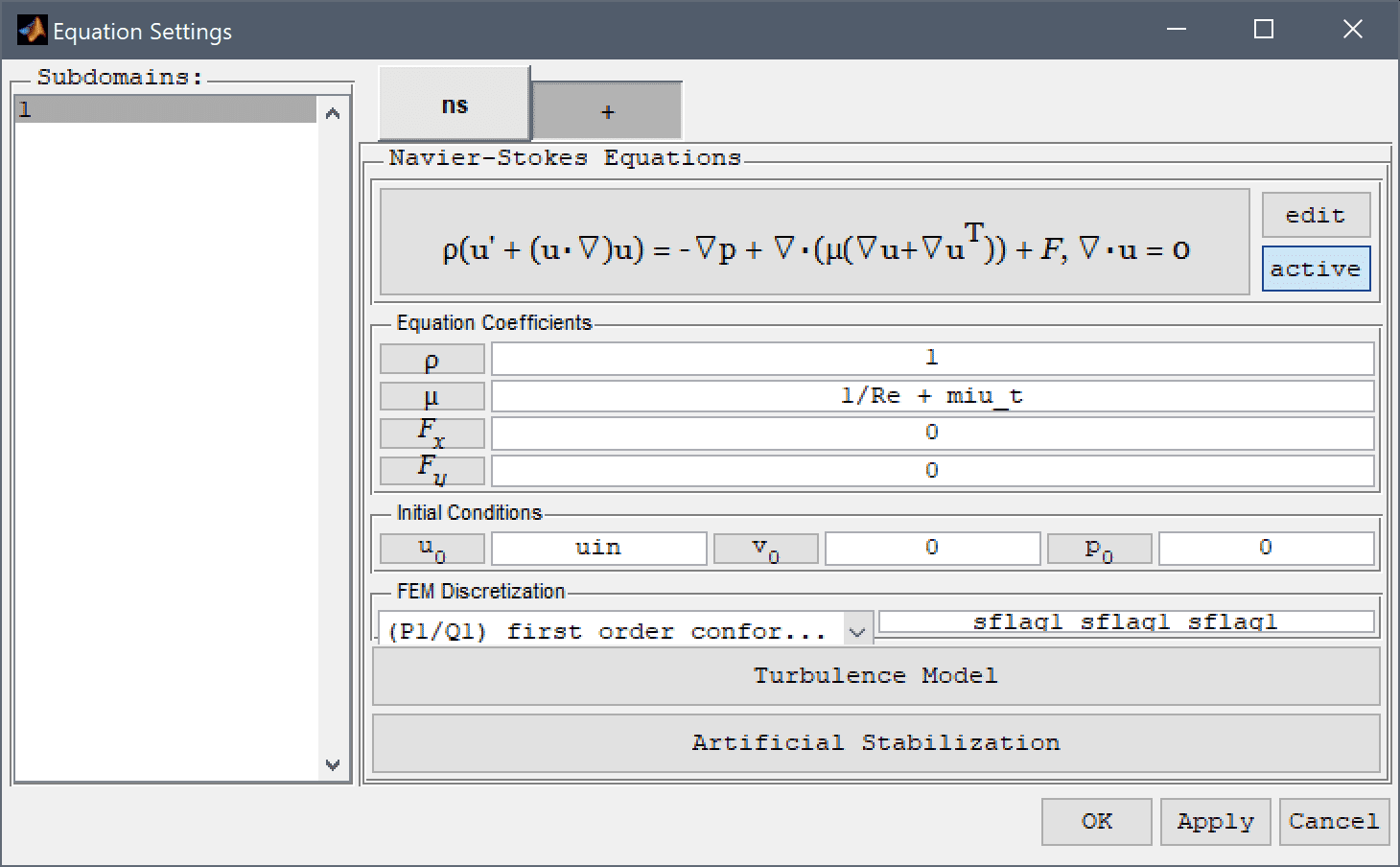
Task: Click the v0 initial condition button
Action: click(x=766, y=549)
